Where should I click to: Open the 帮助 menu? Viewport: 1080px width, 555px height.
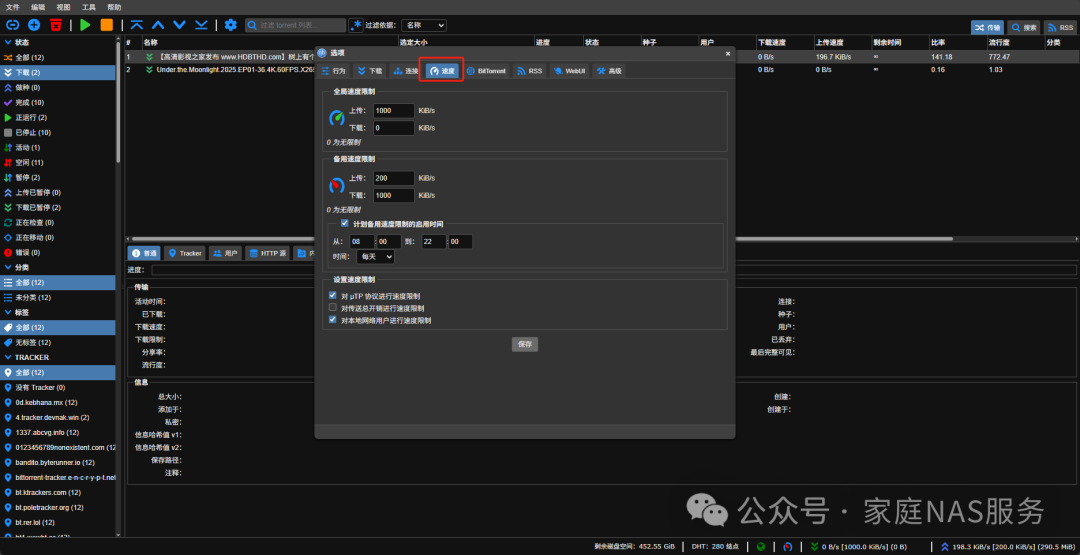(x=114, y=7)
